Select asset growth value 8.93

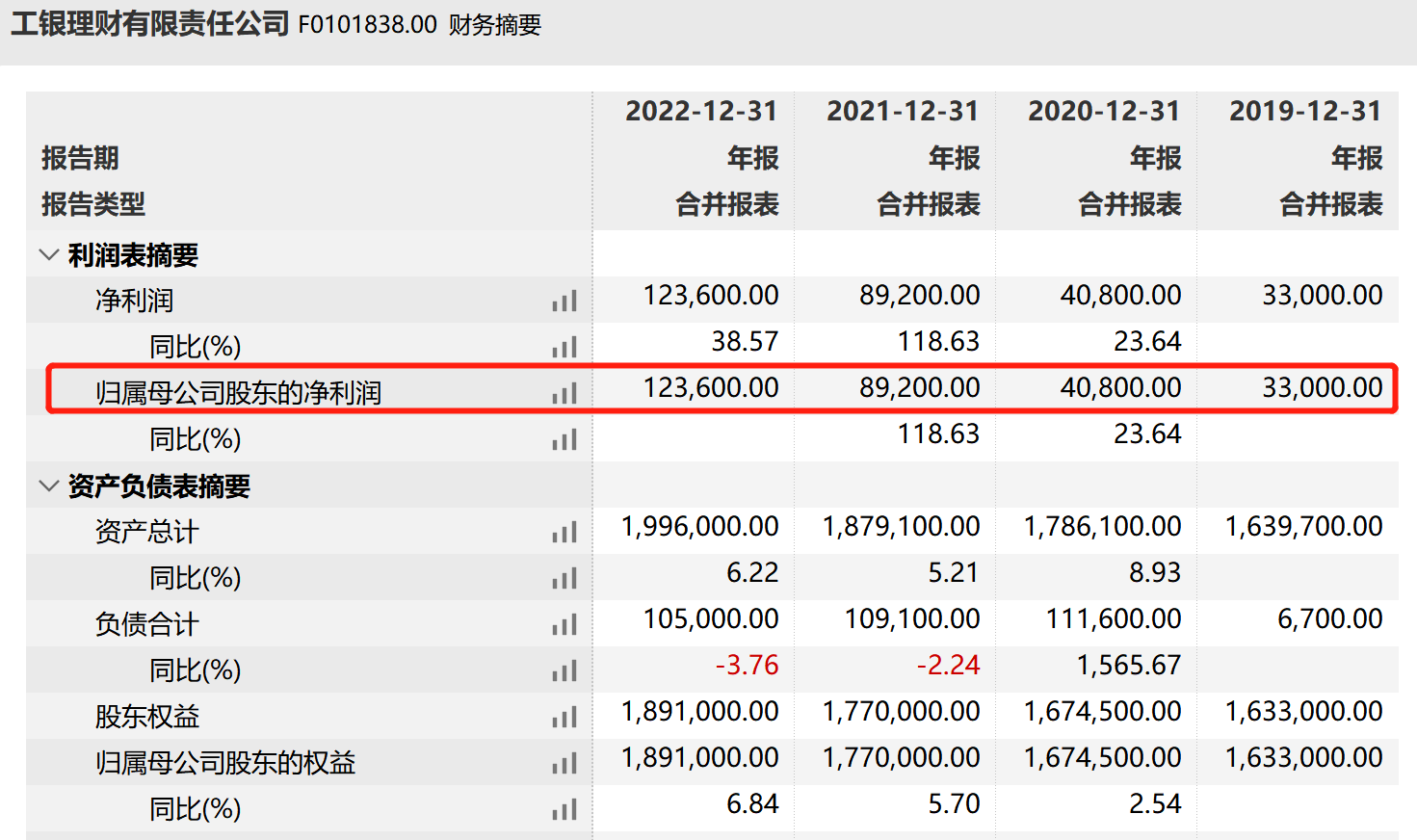[1155, 572]
